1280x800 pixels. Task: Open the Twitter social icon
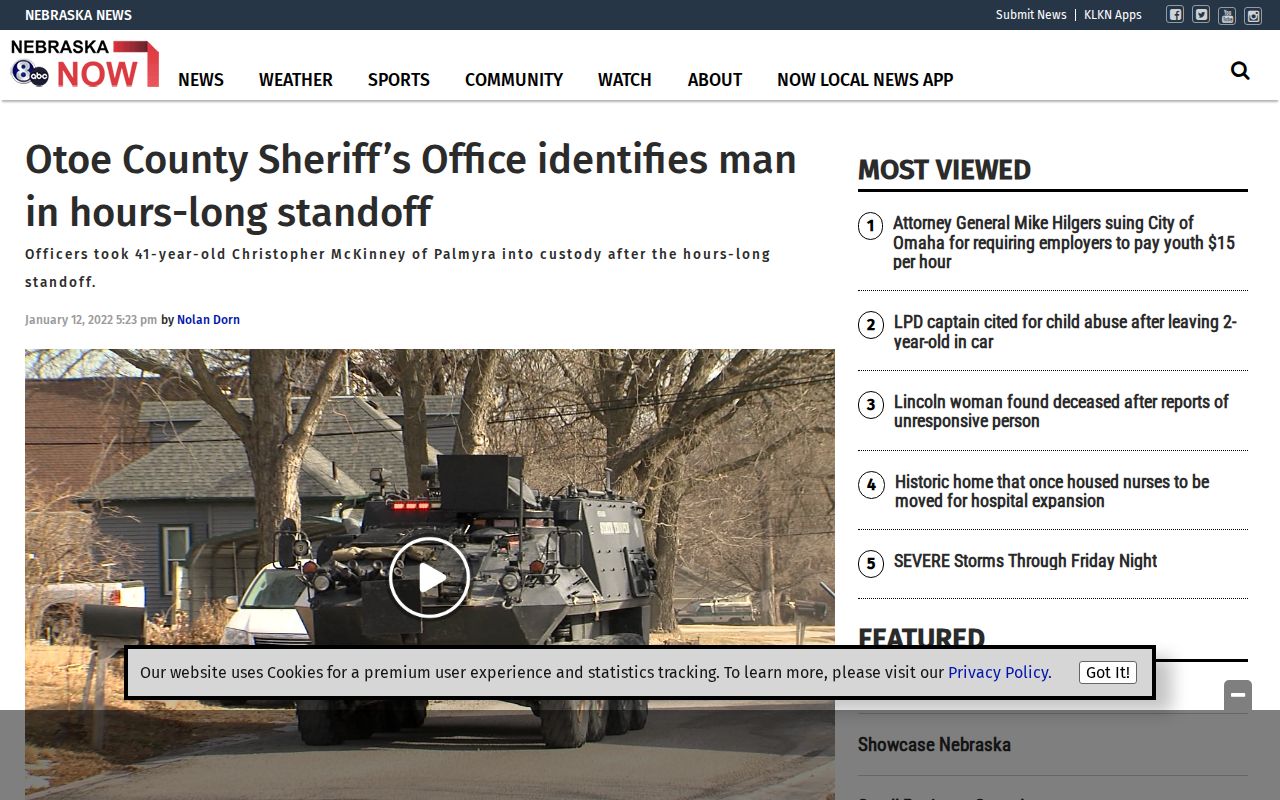coord(1201,15)
